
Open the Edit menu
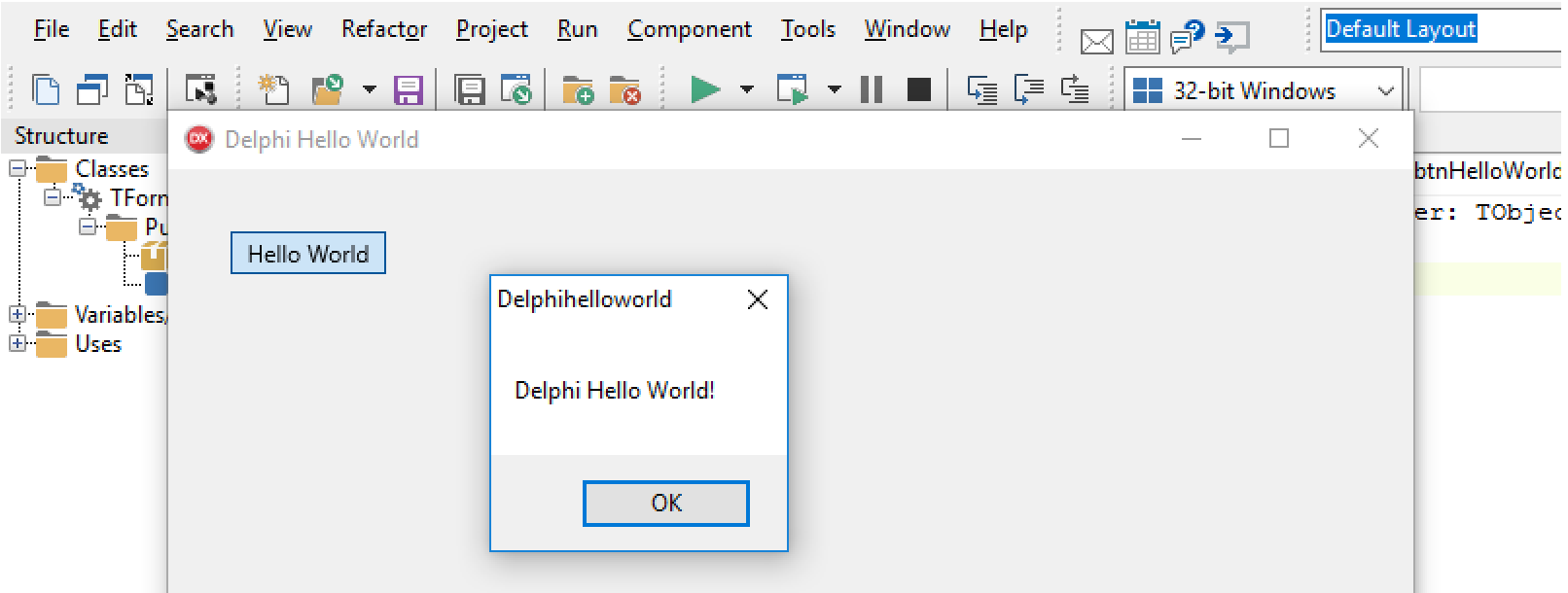[118, 30]
